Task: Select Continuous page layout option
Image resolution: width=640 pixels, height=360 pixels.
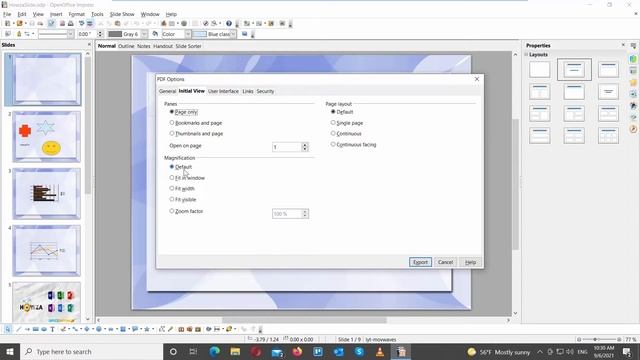Action: pyautogui.click(x=346, y=133)
